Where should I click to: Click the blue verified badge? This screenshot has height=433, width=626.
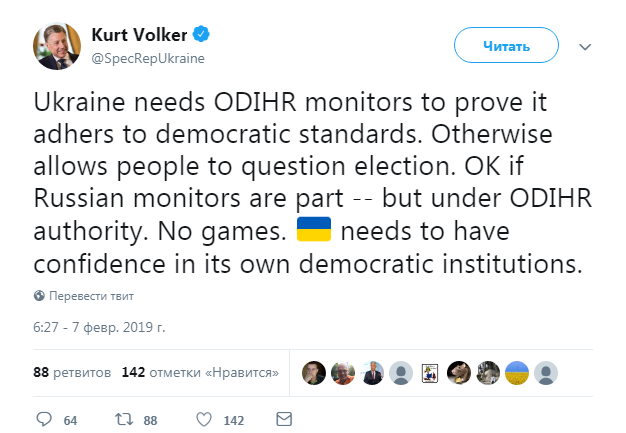click(x=203, y=37)
